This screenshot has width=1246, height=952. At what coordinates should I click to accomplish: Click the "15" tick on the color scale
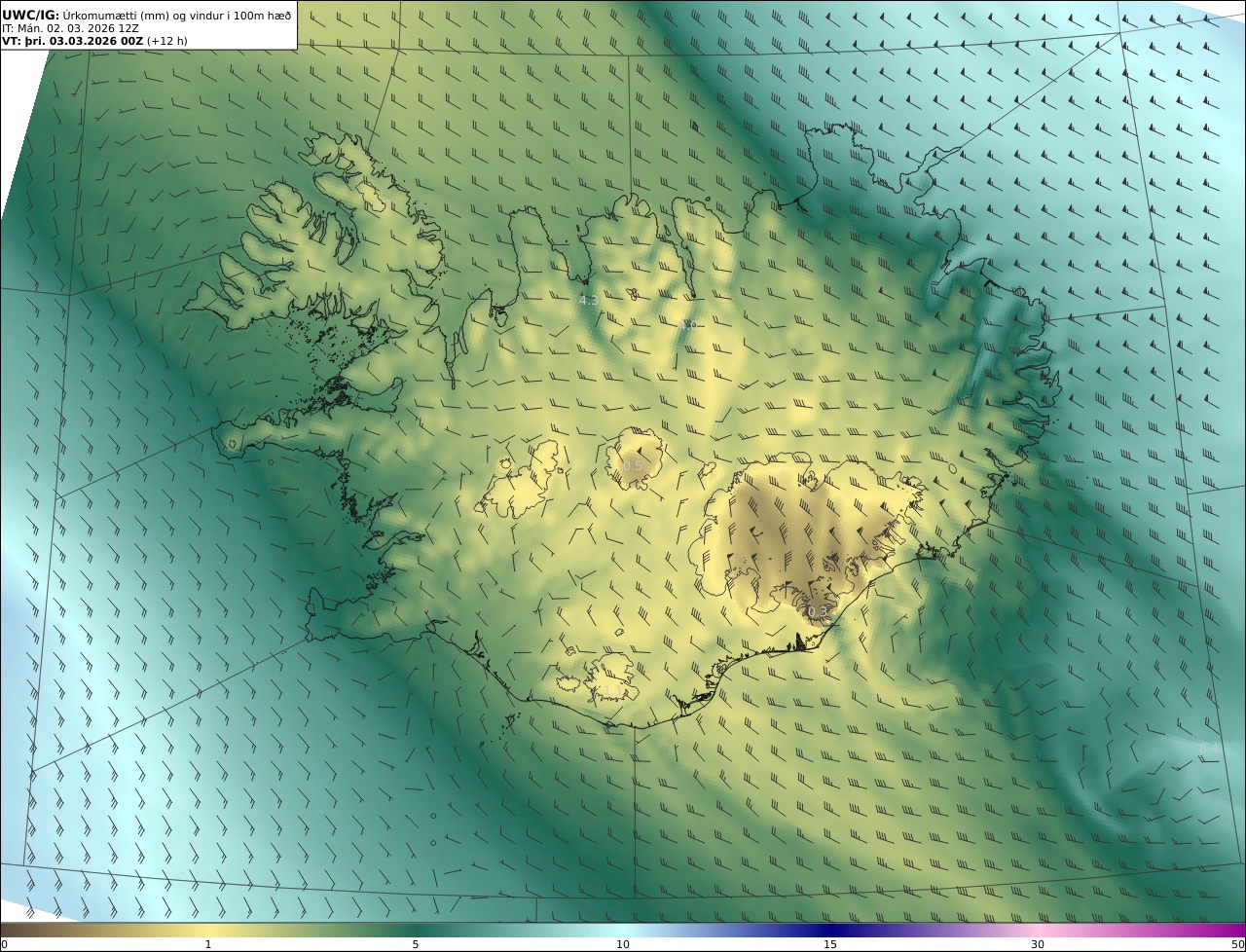point(830,944)
